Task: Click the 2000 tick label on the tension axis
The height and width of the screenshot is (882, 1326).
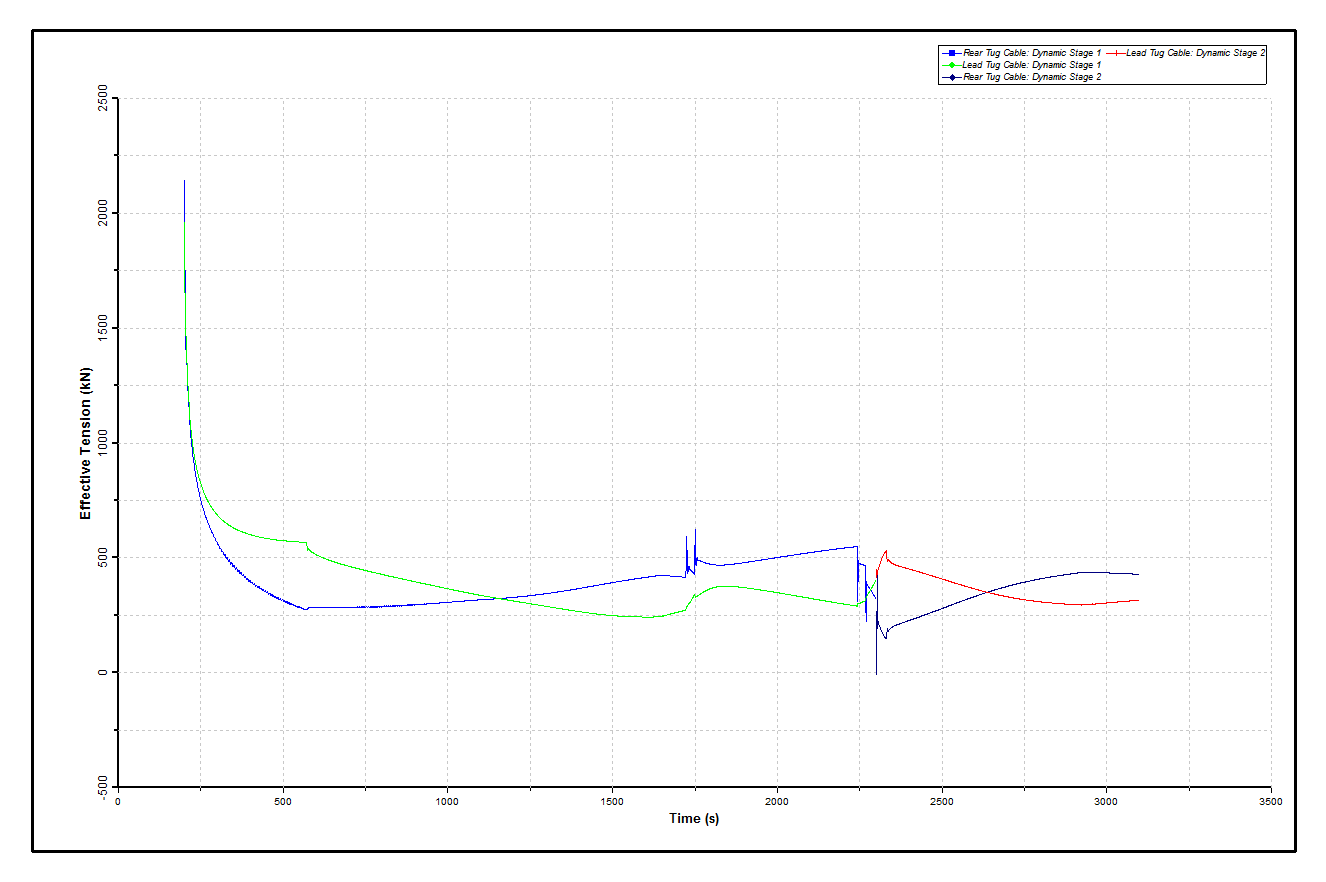Action: point(104,213)
